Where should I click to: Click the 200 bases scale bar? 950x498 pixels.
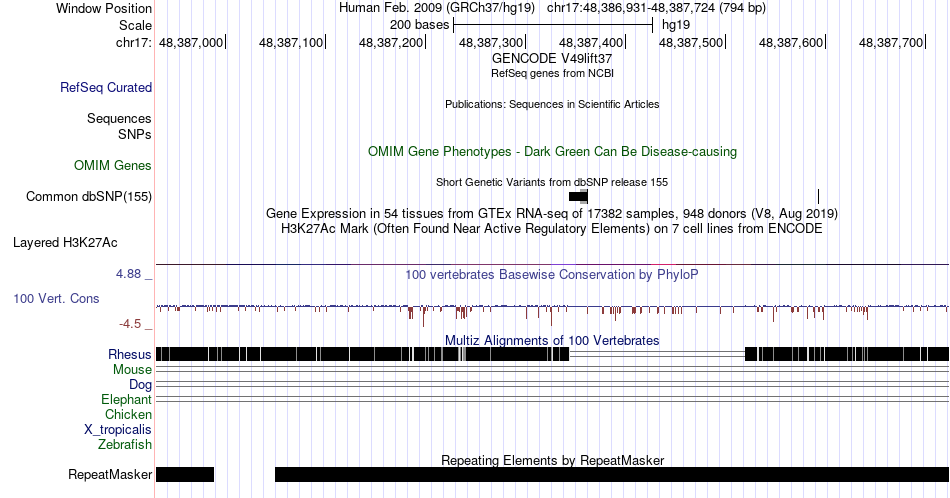553,25
